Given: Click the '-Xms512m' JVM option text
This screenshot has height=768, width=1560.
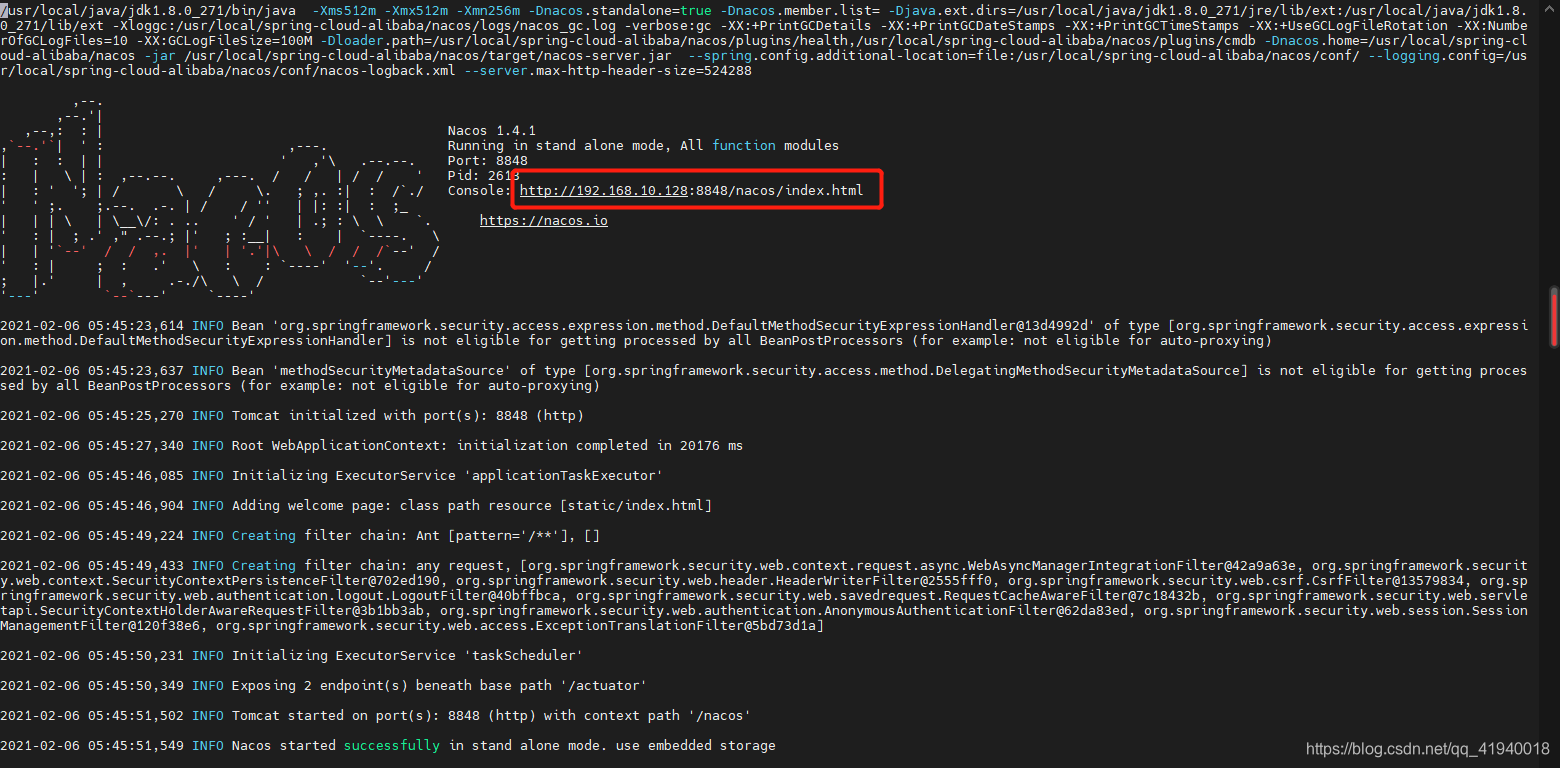Looking at the screenshot, I should point(343,10).
